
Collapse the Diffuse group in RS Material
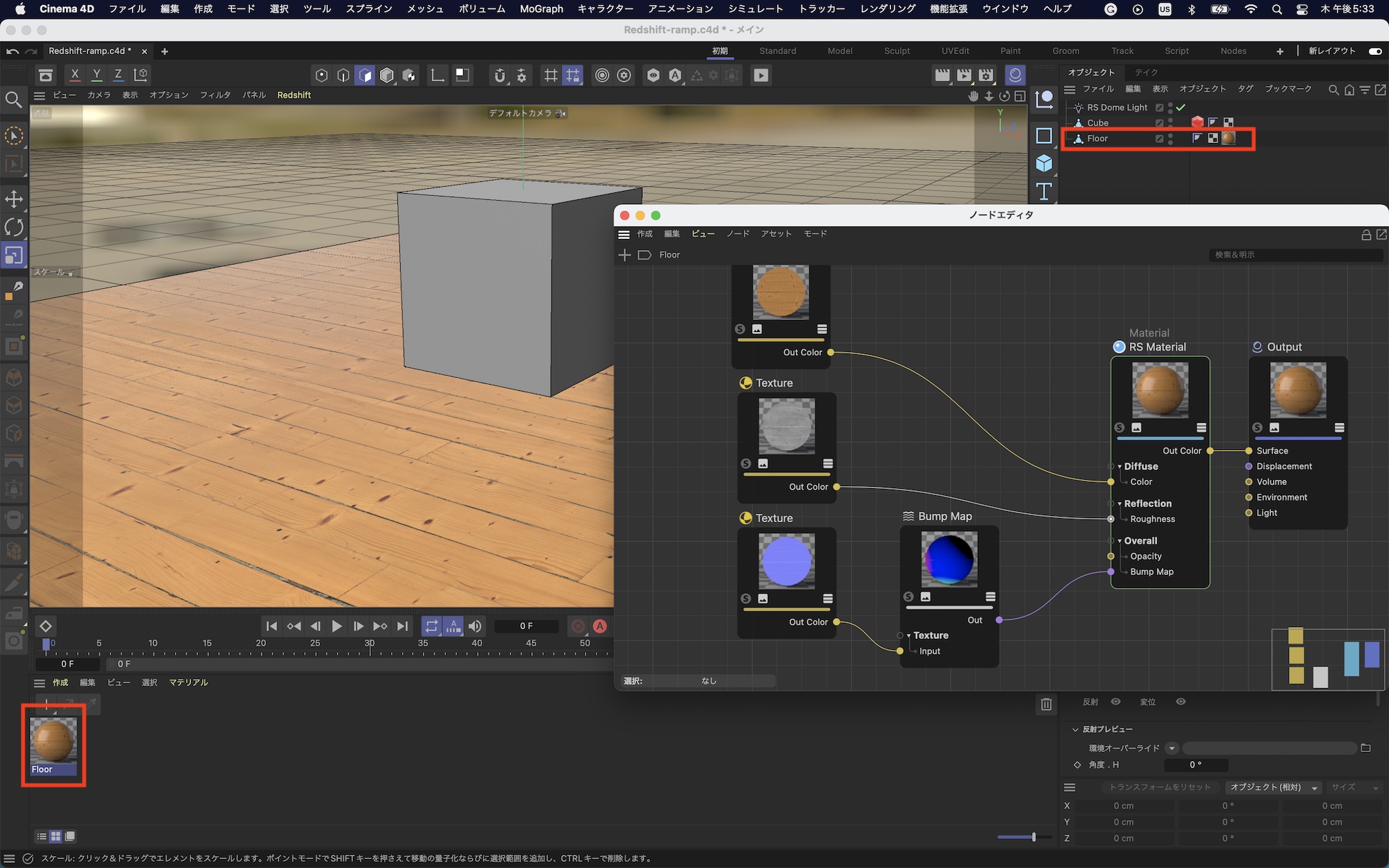[1120, 467]
